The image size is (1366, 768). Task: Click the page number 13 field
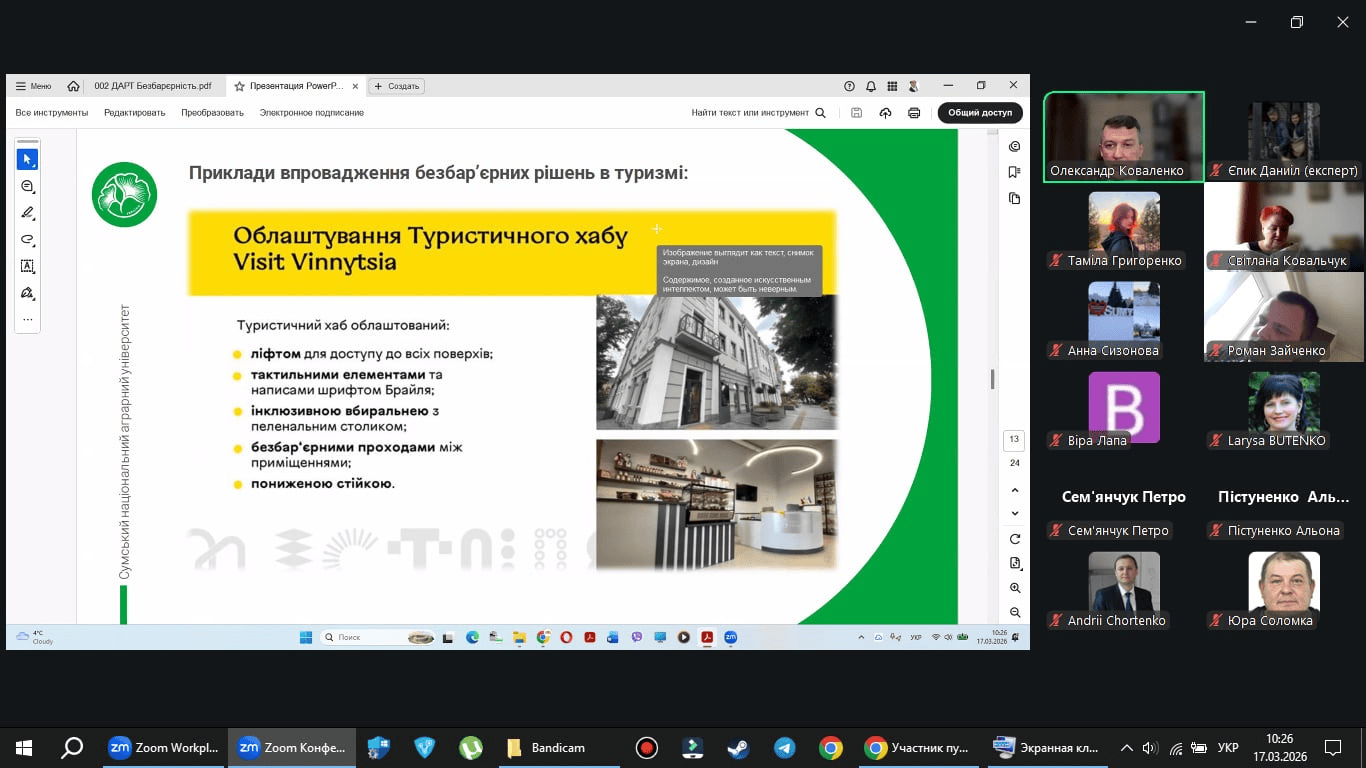coord(1014,440)
